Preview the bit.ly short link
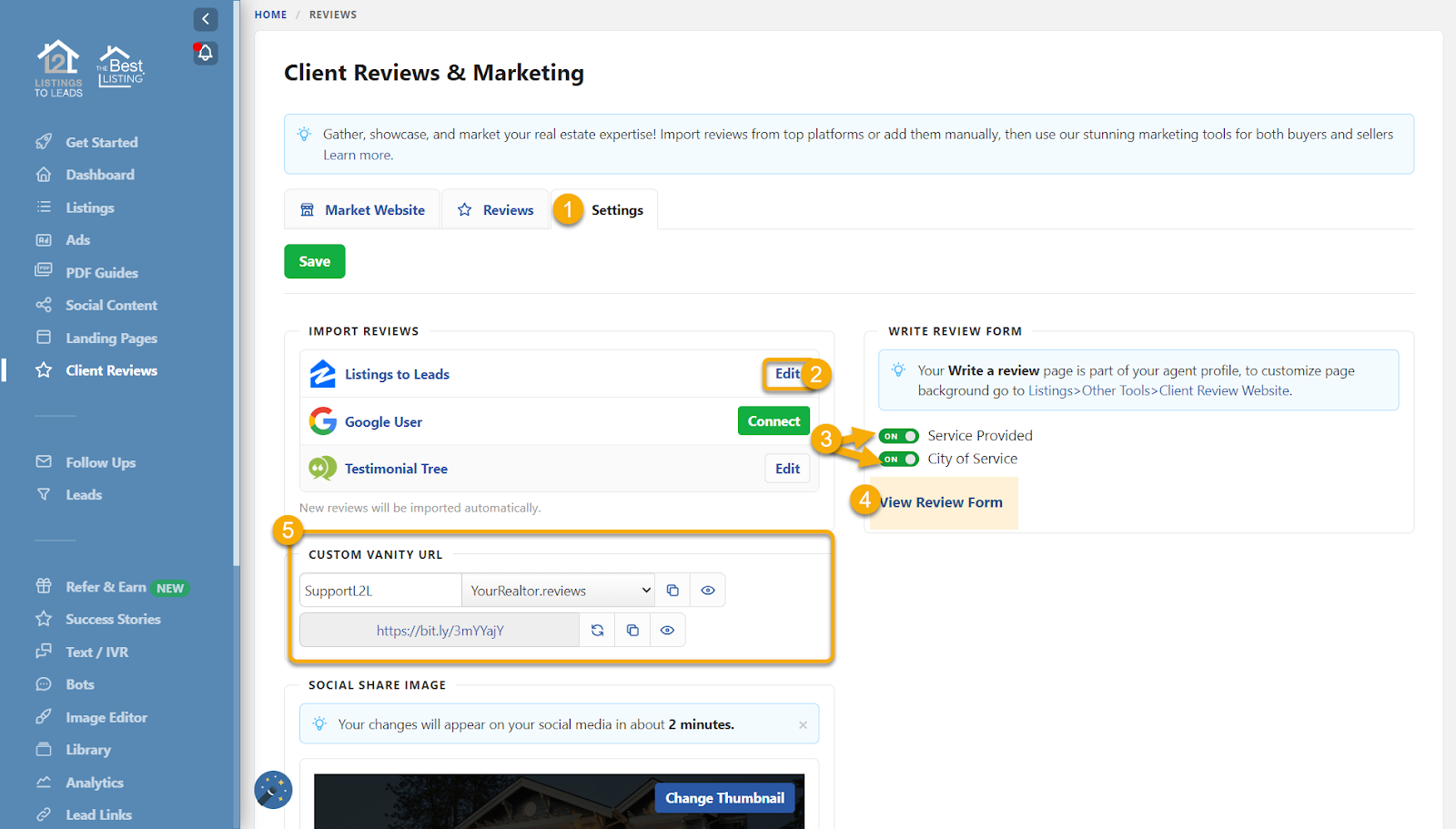Image resolution: width=1456 pixels, height=829 pixels. [667, 631]
